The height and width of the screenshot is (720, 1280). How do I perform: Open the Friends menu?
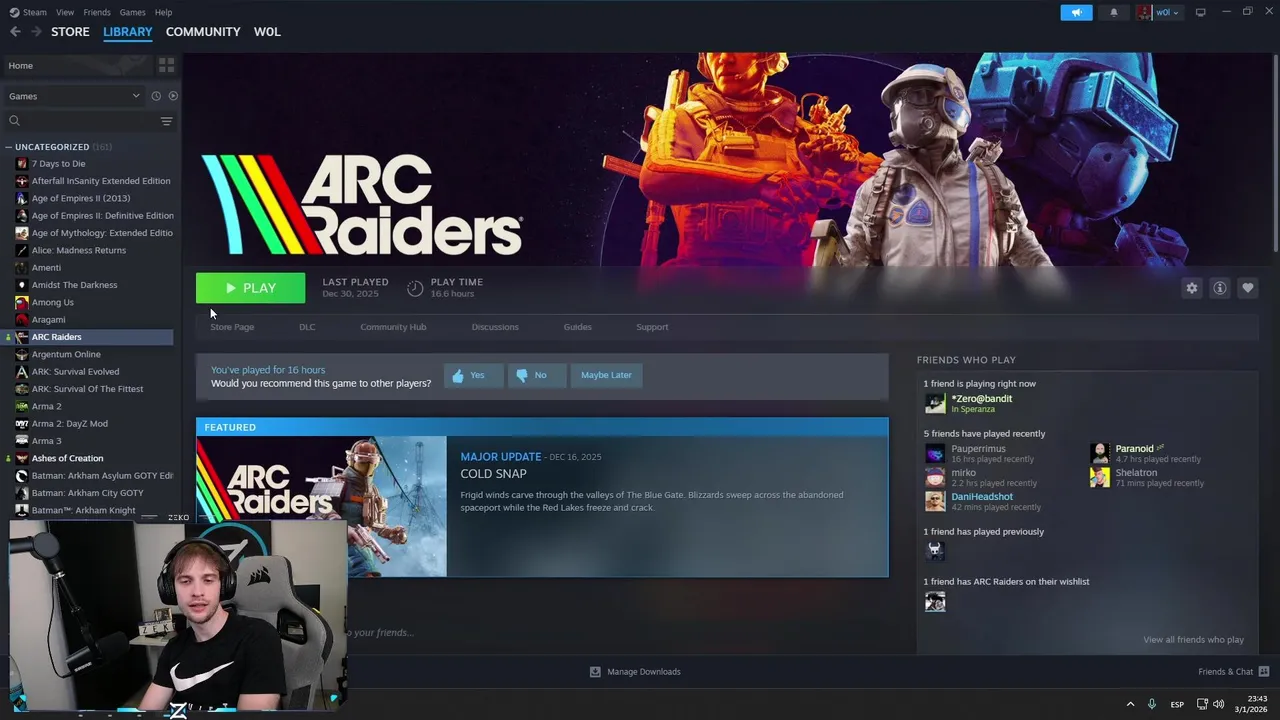click(97, 12)
